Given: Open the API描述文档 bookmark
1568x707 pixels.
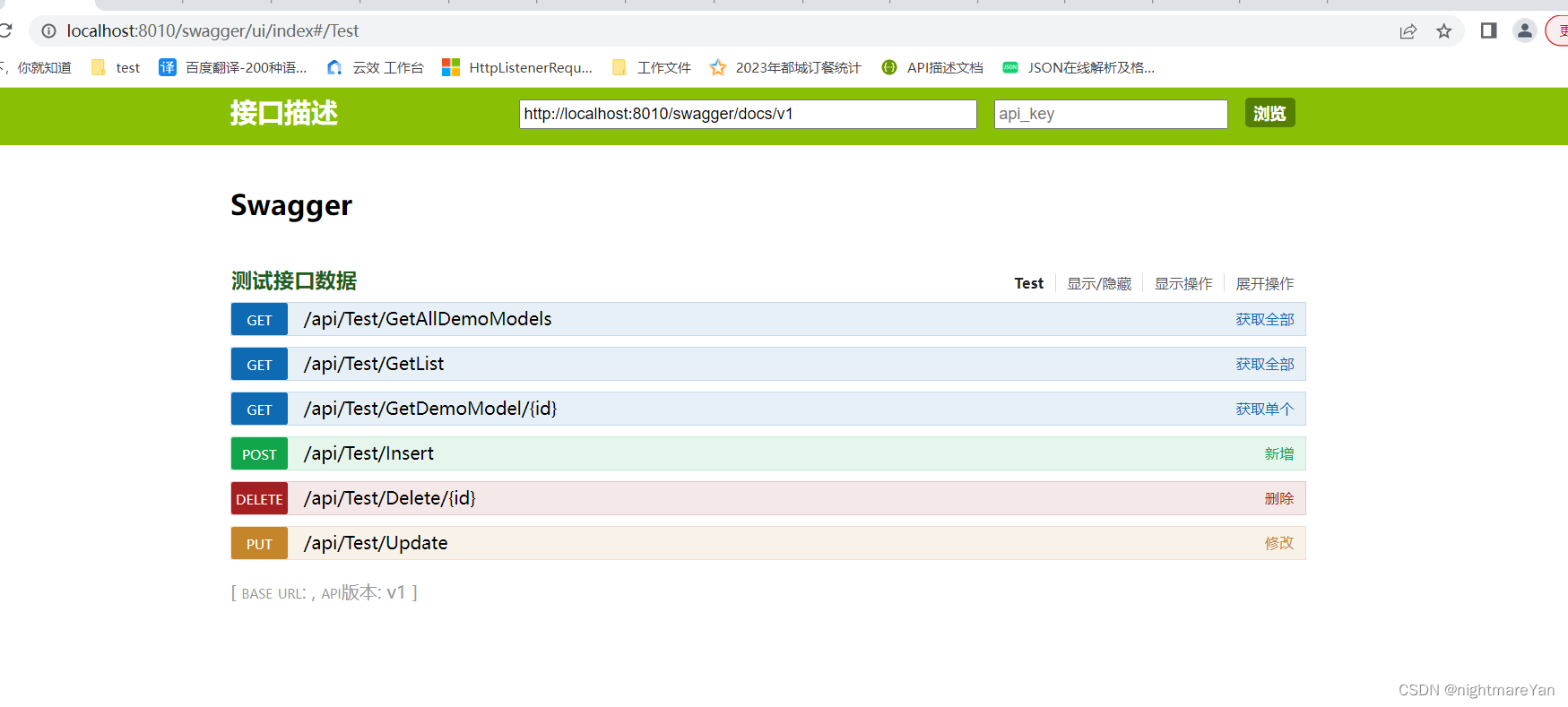Looking at the screenshot, I should 932,68.
